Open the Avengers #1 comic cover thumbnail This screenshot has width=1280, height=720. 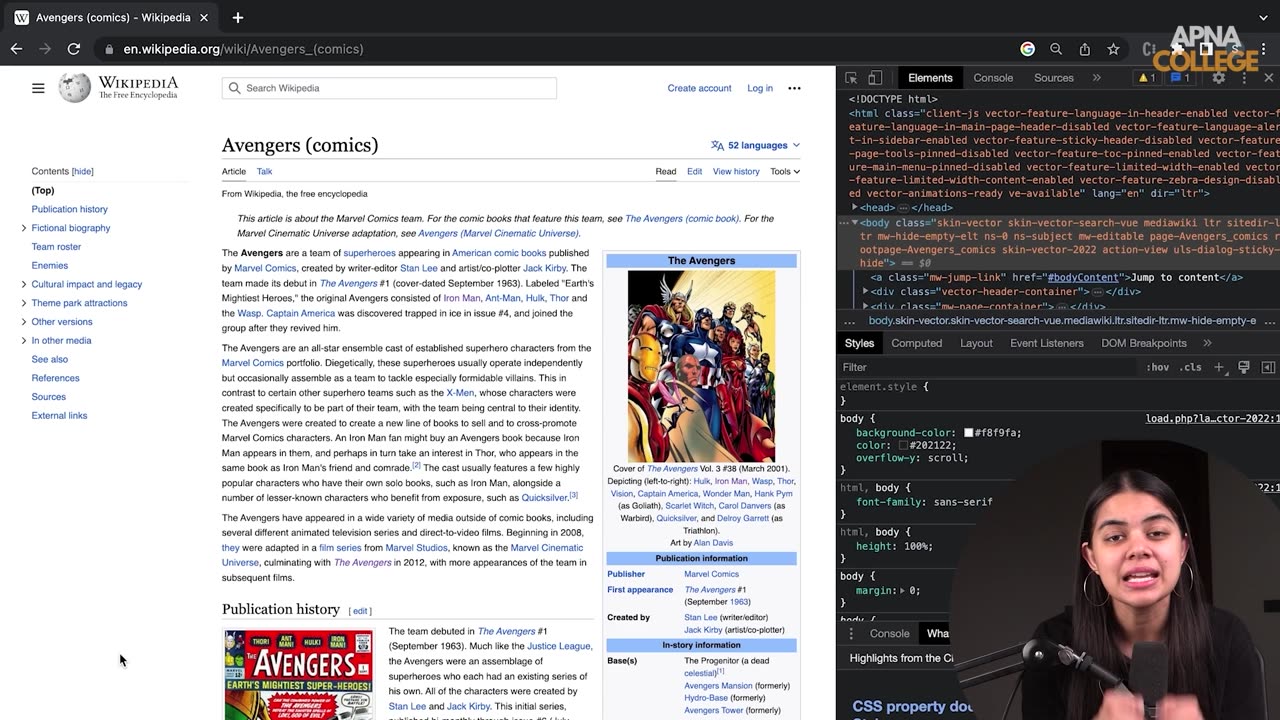298,674
